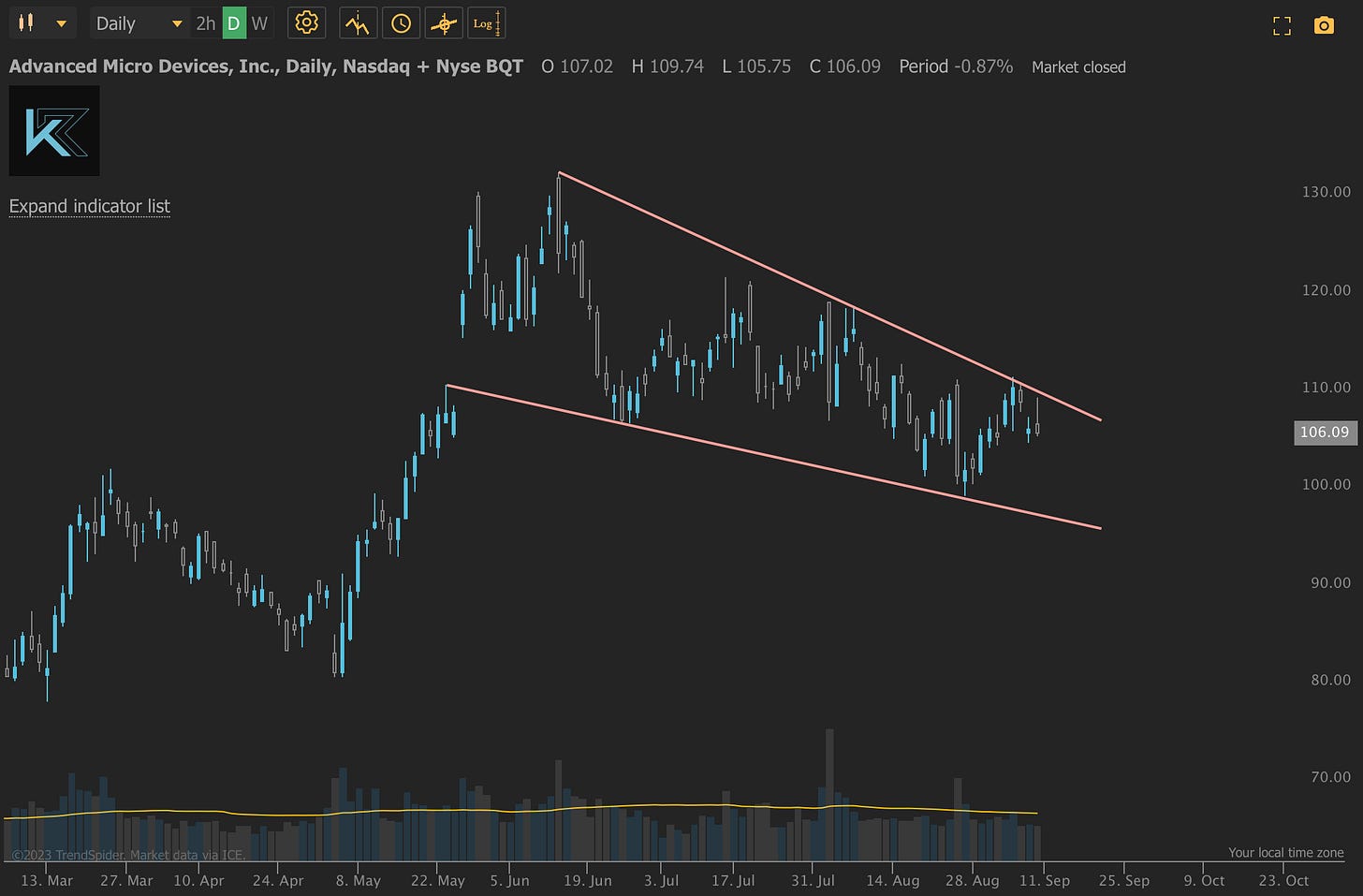Screen dimensions: 1363x896
Task: Click the 17. Jul date axis label
Action: [733, 880]
